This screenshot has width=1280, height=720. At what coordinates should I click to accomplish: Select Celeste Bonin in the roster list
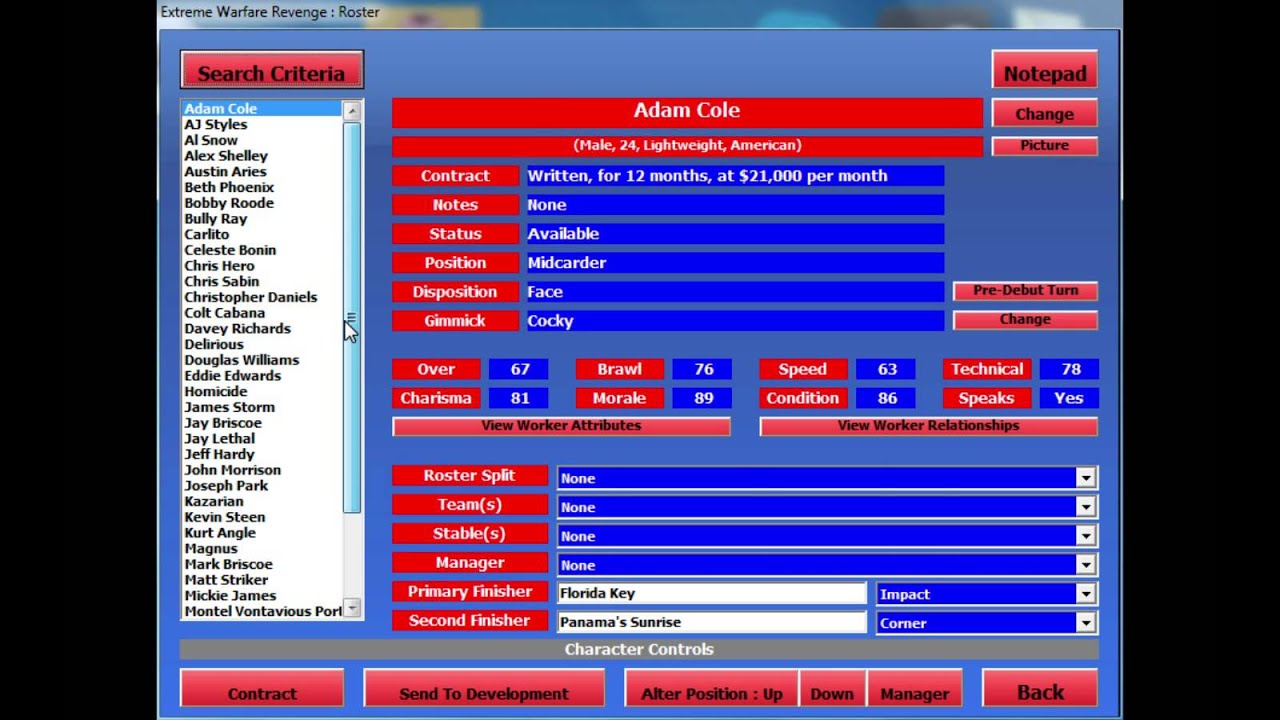pyautogui.click(x=230, y=250)
